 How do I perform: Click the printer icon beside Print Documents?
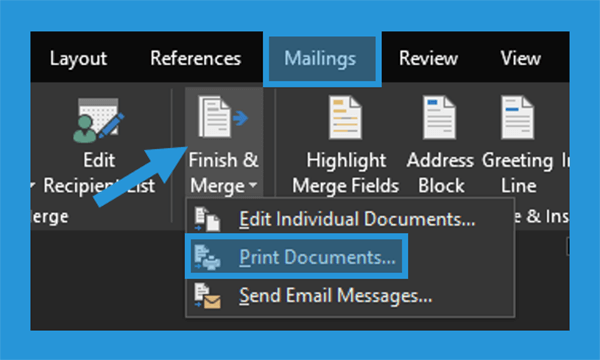pyautogui.click(x=207, y=257)
